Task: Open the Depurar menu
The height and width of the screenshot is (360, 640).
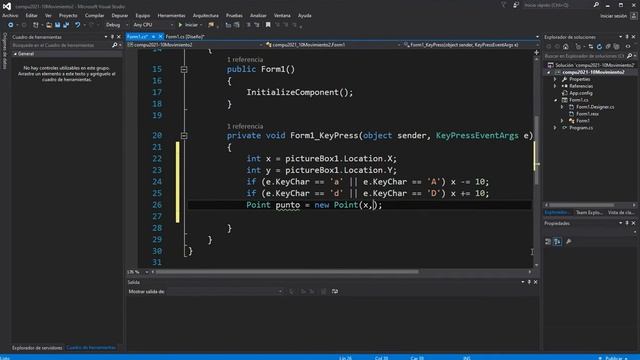Action: [x=120, y=16]
